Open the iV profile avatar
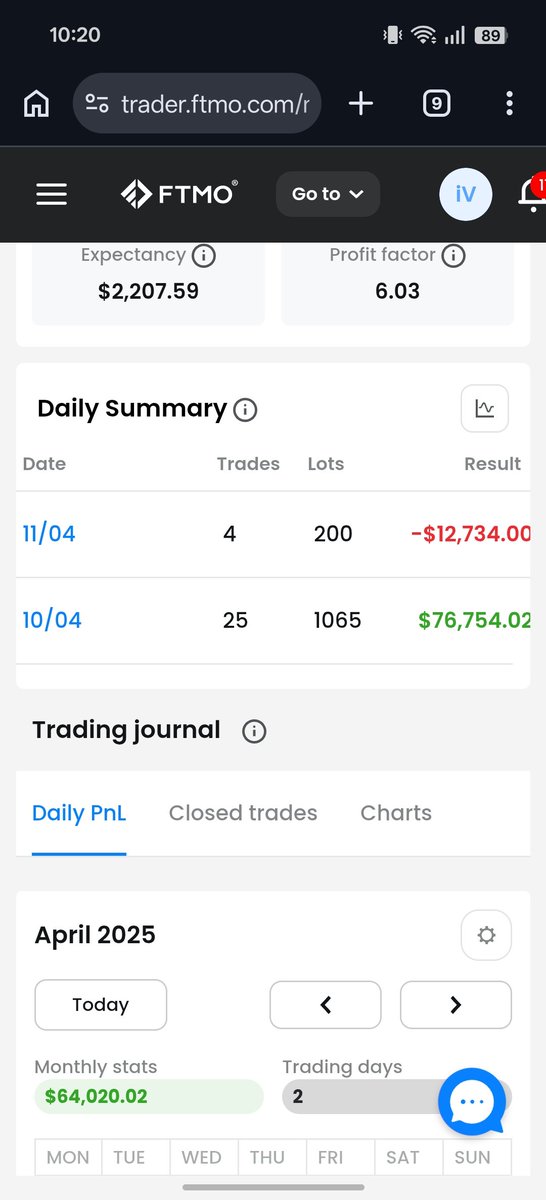Image resolution: width=546 pixels, height=1200 pixels. (x=466, y=194)
